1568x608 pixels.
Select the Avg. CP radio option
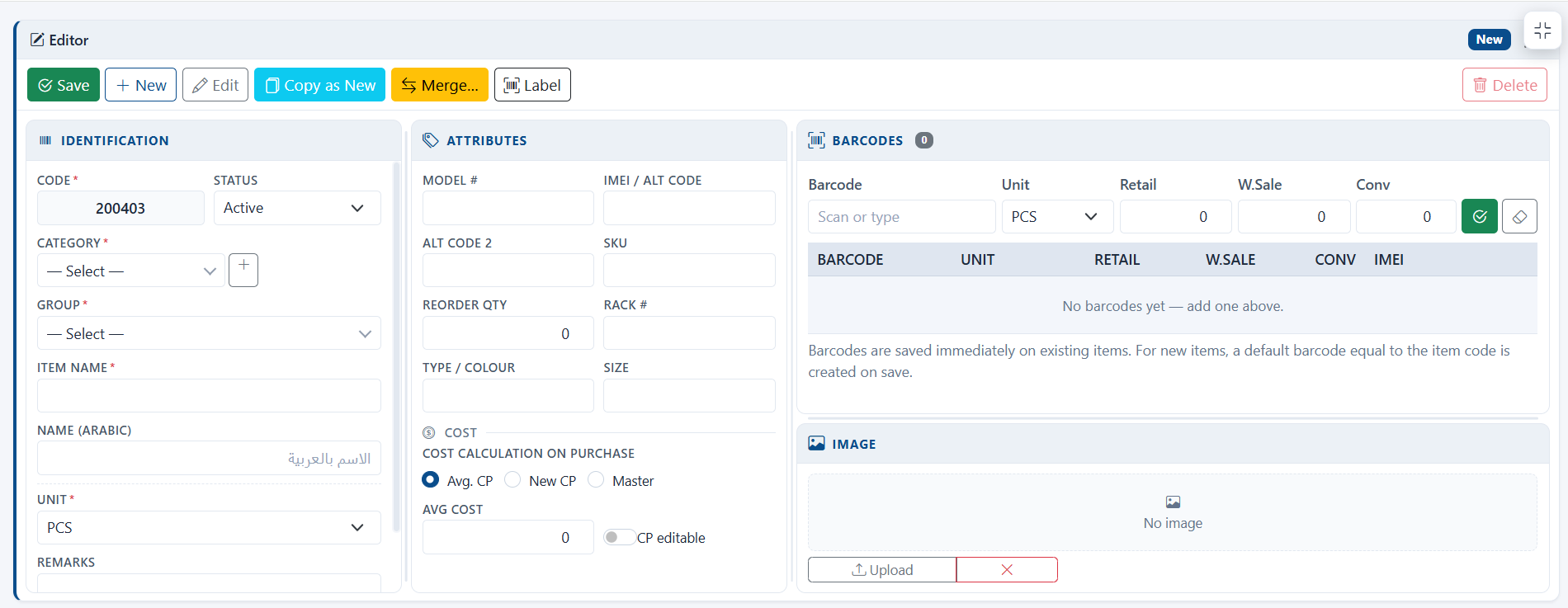(430, 479)
